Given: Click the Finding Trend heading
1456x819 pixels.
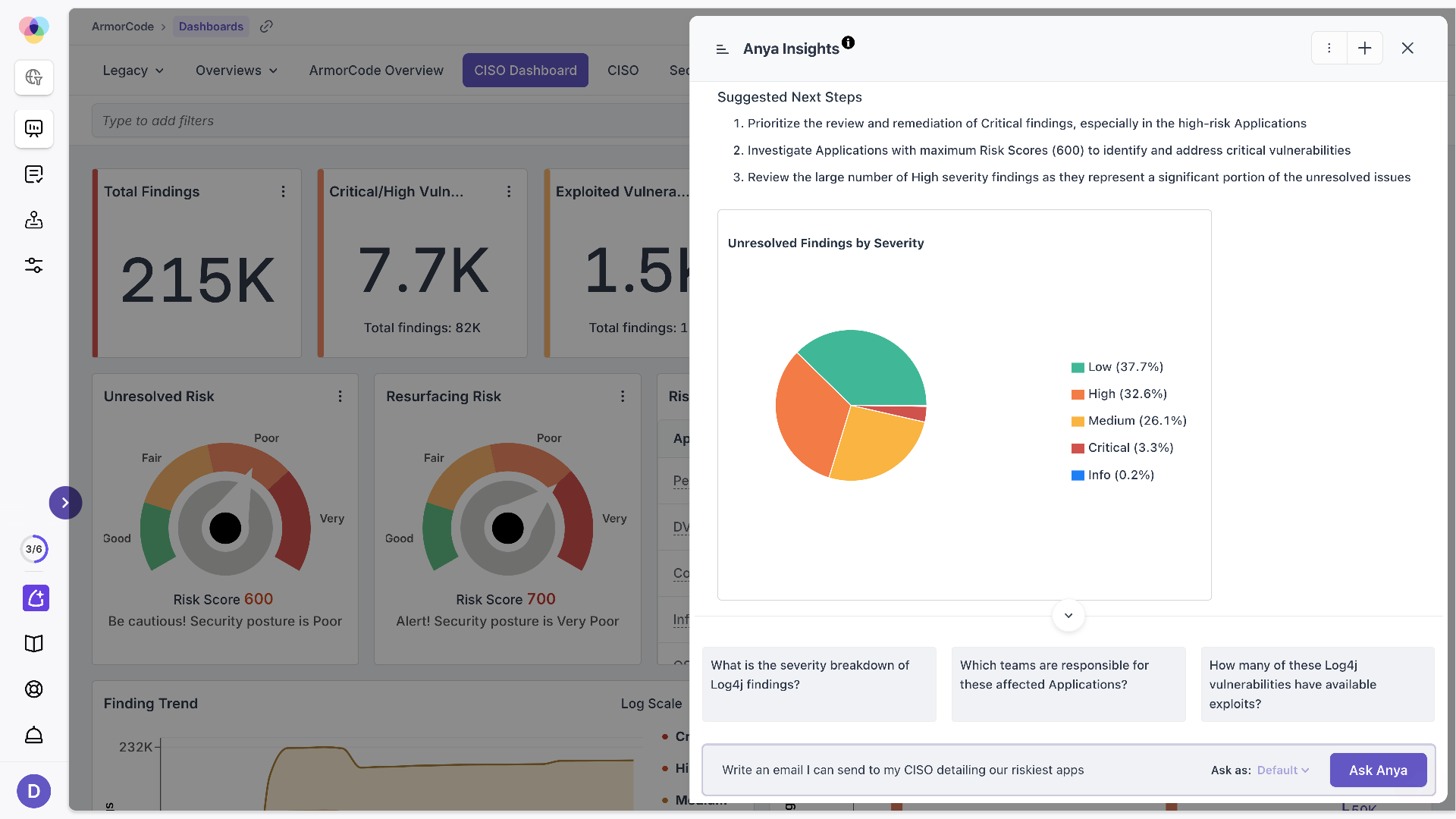Looking at the screenshot, I should (151, 704).
